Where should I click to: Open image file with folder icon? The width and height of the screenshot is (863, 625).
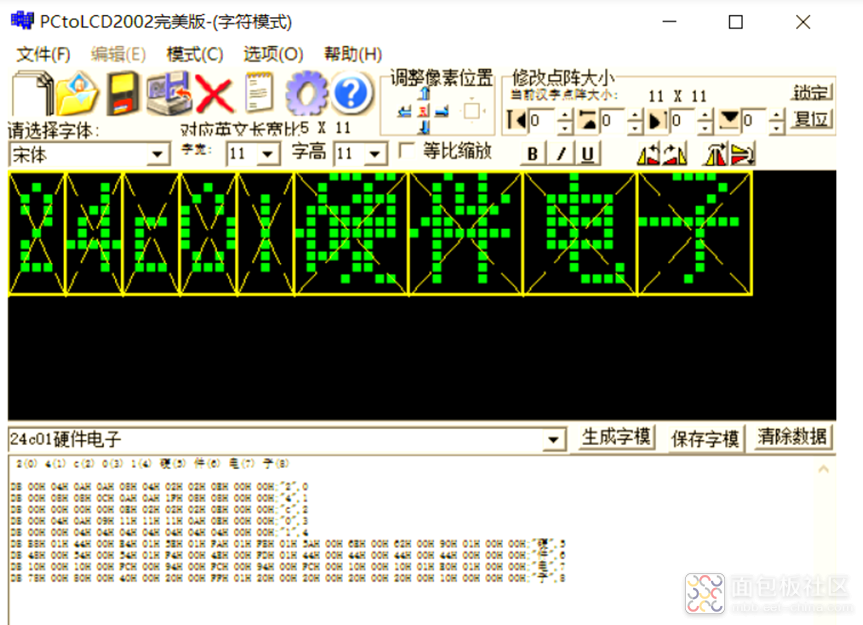(77, 94)
